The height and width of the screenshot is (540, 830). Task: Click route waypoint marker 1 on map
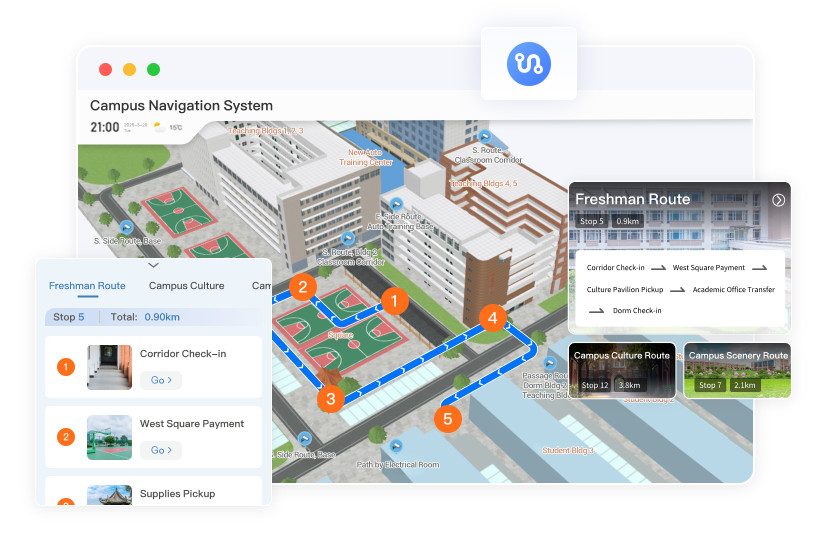(394, 300)
